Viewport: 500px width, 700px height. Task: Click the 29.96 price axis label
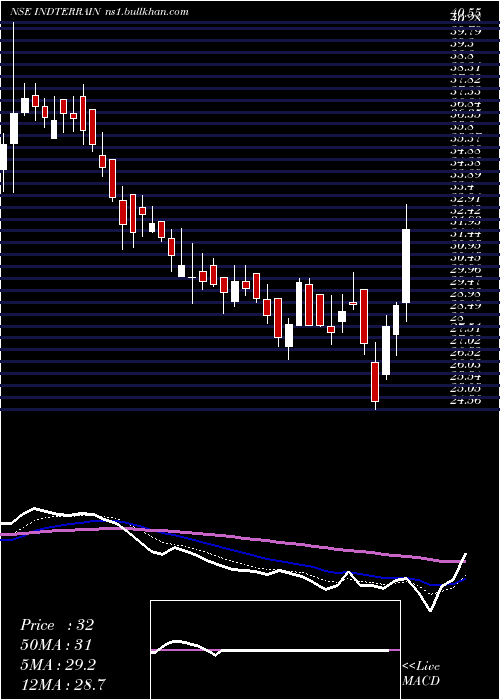pyautogui.click(x=466, y=270)
